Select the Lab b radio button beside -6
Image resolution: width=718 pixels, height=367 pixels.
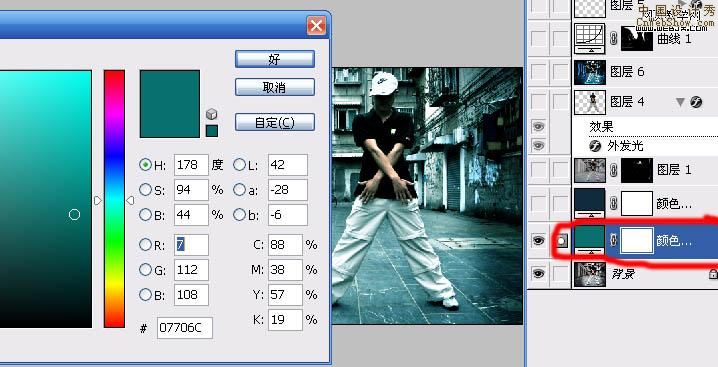[239, 214]
